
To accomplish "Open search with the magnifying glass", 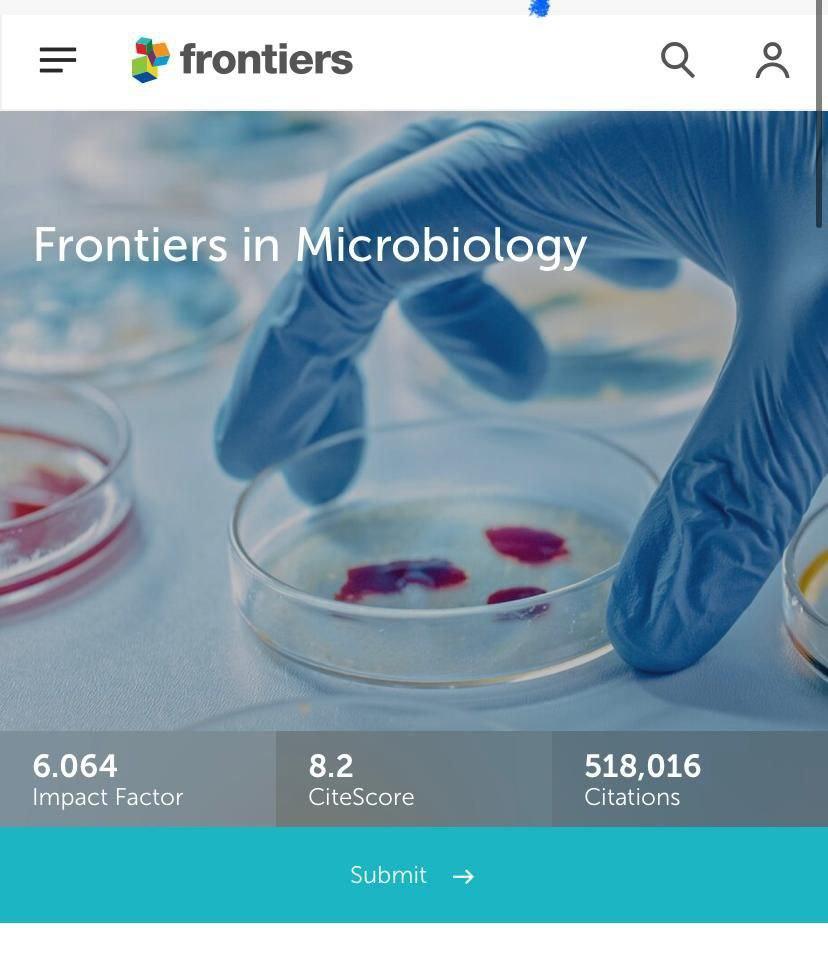I will (x=678, y=60).
